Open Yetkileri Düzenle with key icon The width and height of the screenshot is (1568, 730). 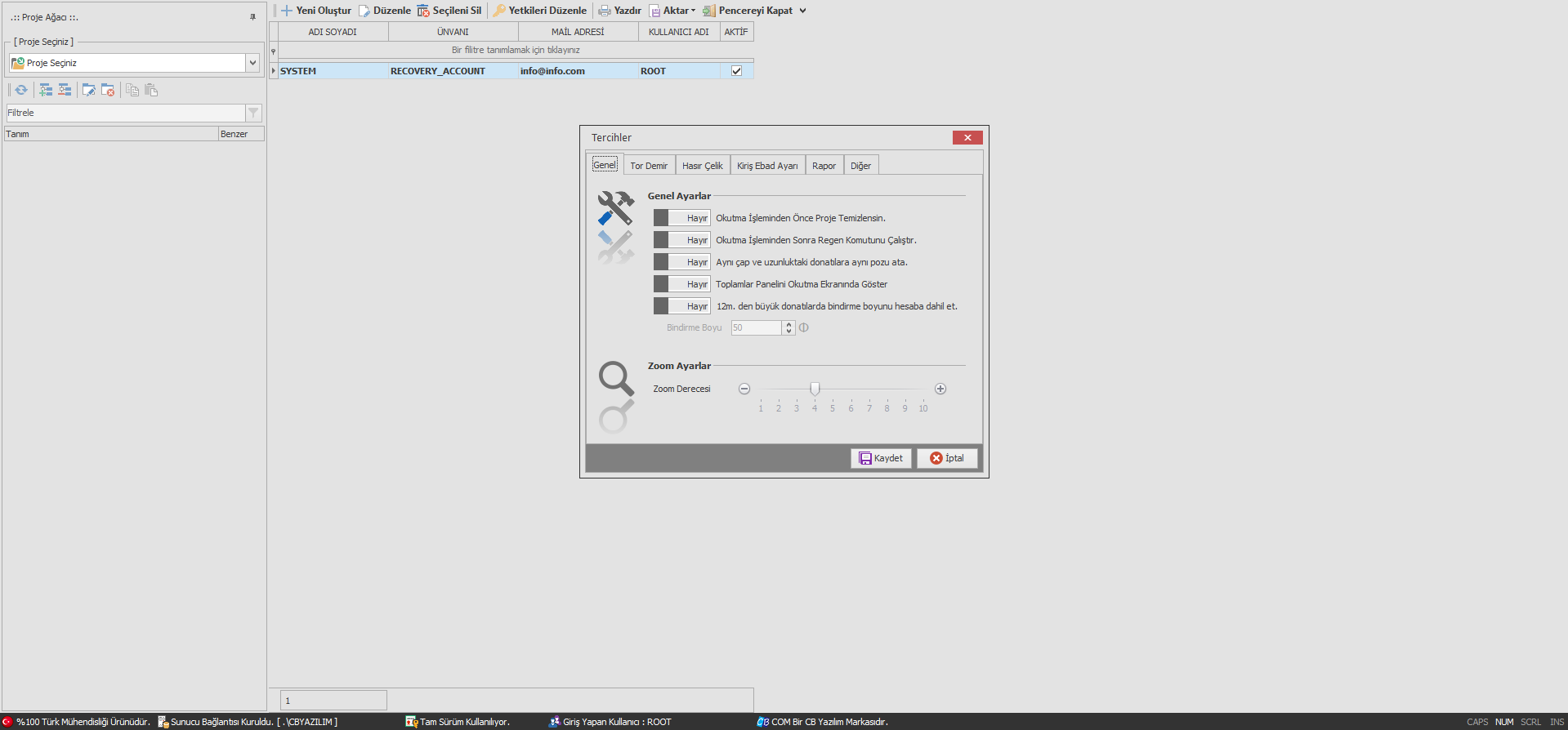tap(540, 11)
